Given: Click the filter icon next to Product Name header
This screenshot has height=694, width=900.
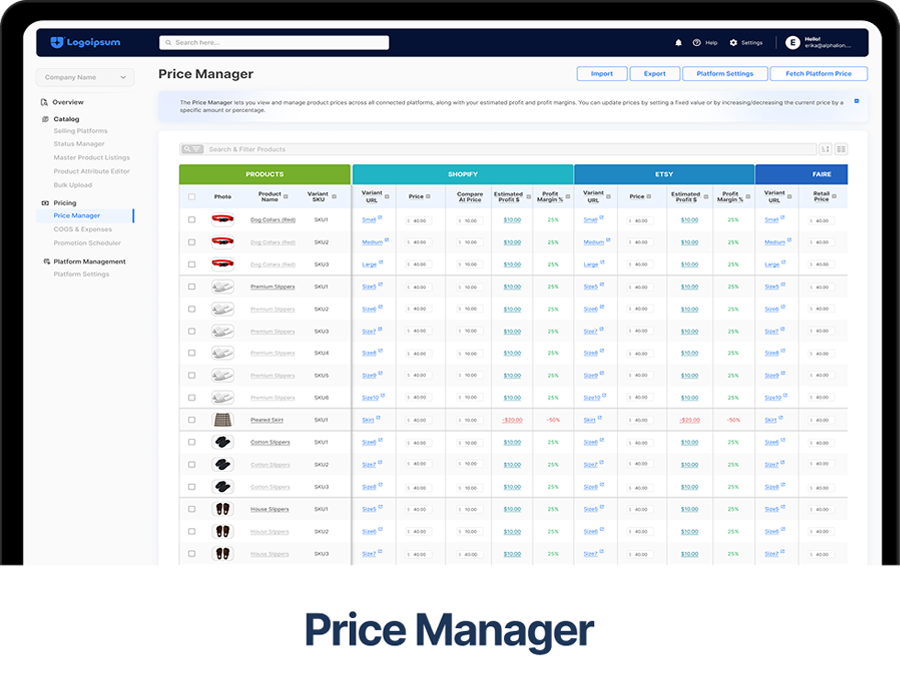Looking at the screenshot, I should [x=285, y=196].
